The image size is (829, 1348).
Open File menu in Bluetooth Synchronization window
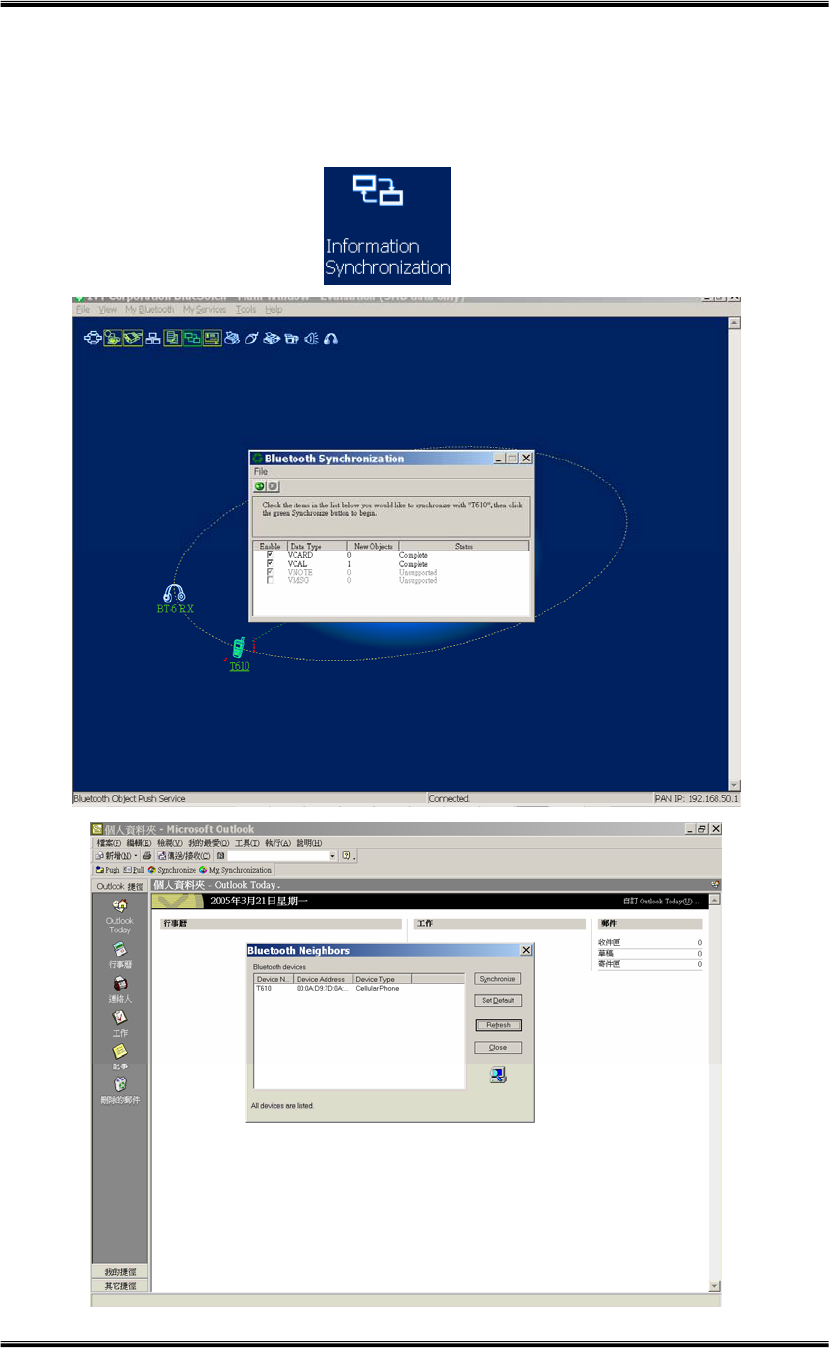[x=261, y=472]
